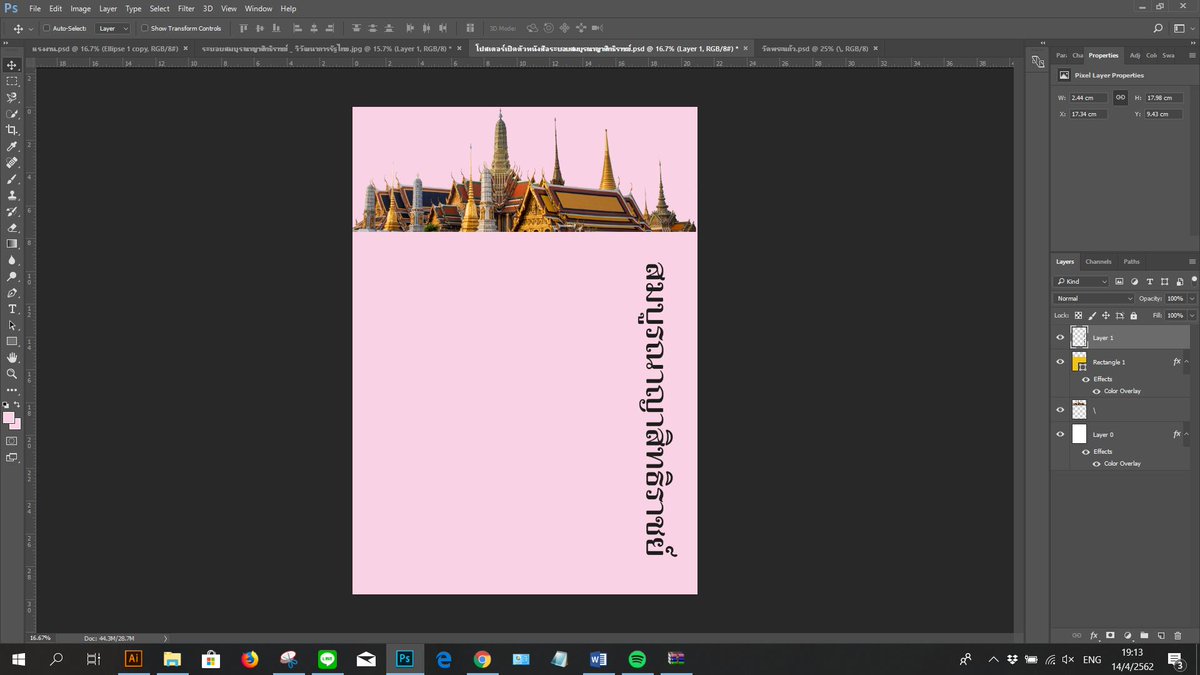Screen dimensions: 1200x675
Task: Open the Window menu
Action: click(x=258, y=8)
